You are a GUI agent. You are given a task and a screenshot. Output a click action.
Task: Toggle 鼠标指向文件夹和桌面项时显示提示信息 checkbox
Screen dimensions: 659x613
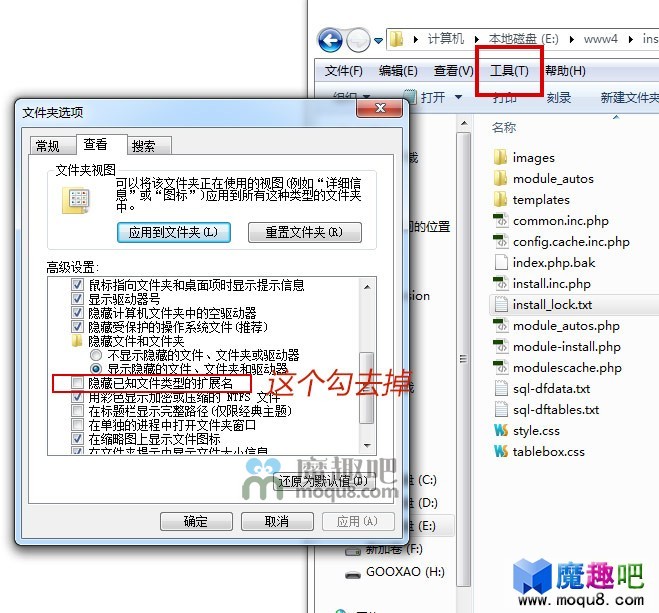[77, 284]
